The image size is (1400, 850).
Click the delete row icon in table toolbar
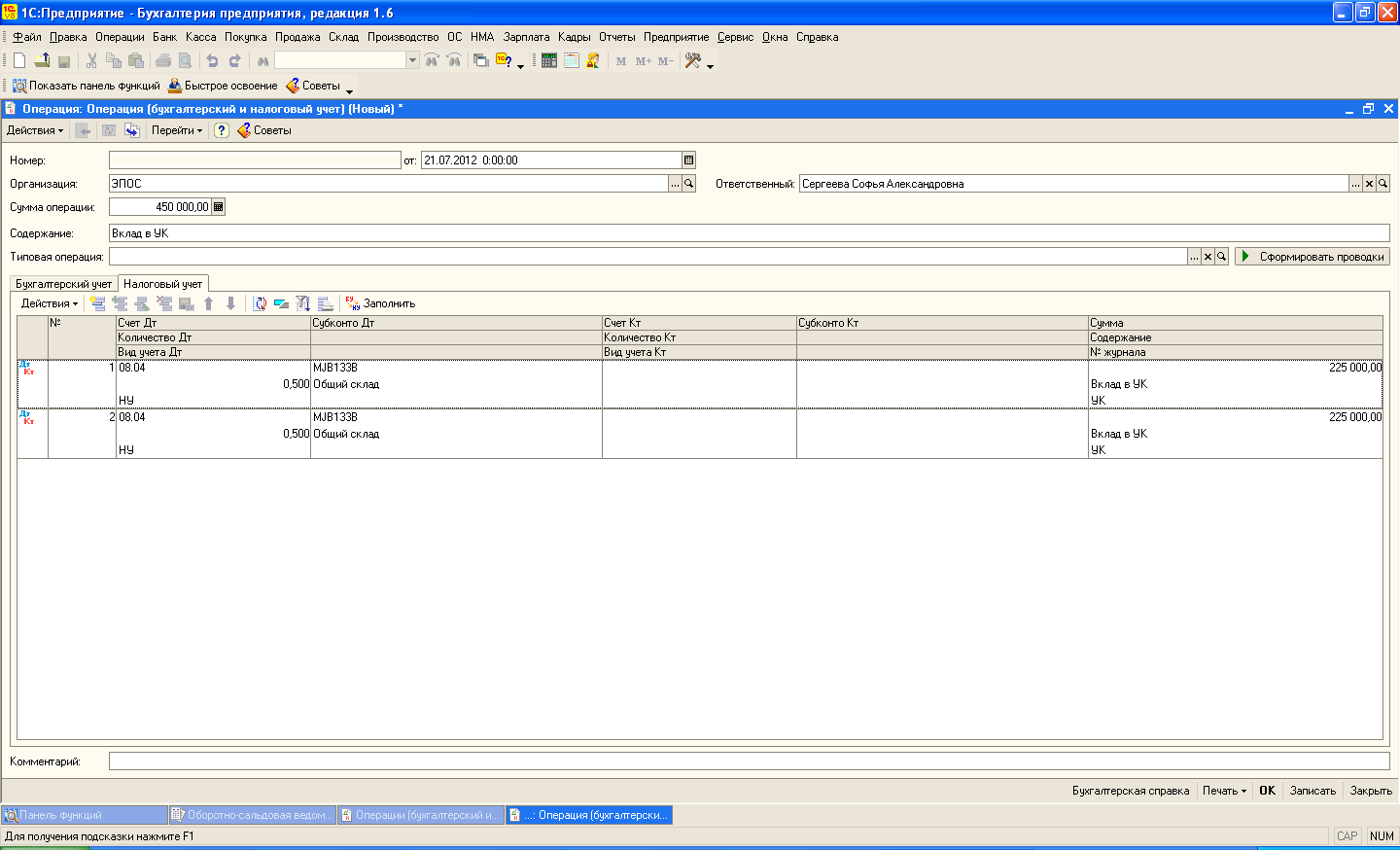(x=164, y=303)
